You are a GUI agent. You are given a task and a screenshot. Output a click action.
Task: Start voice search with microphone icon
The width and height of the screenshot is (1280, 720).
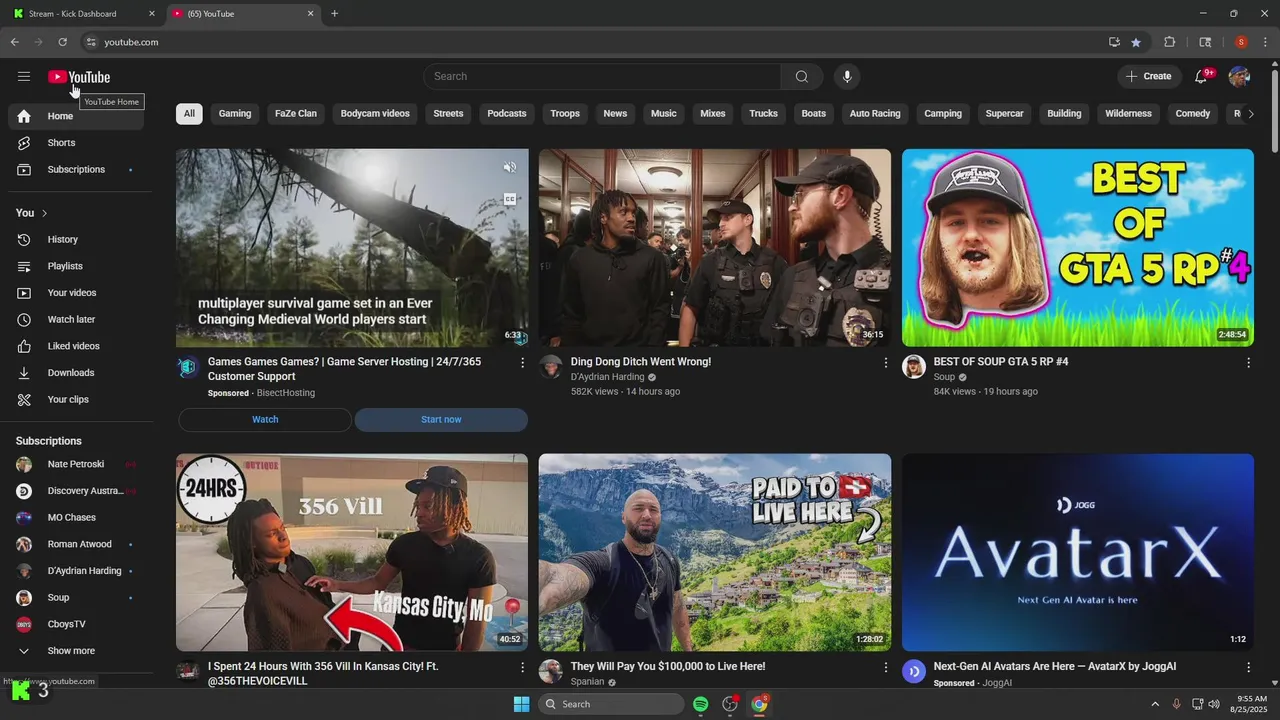pos(847,77)
